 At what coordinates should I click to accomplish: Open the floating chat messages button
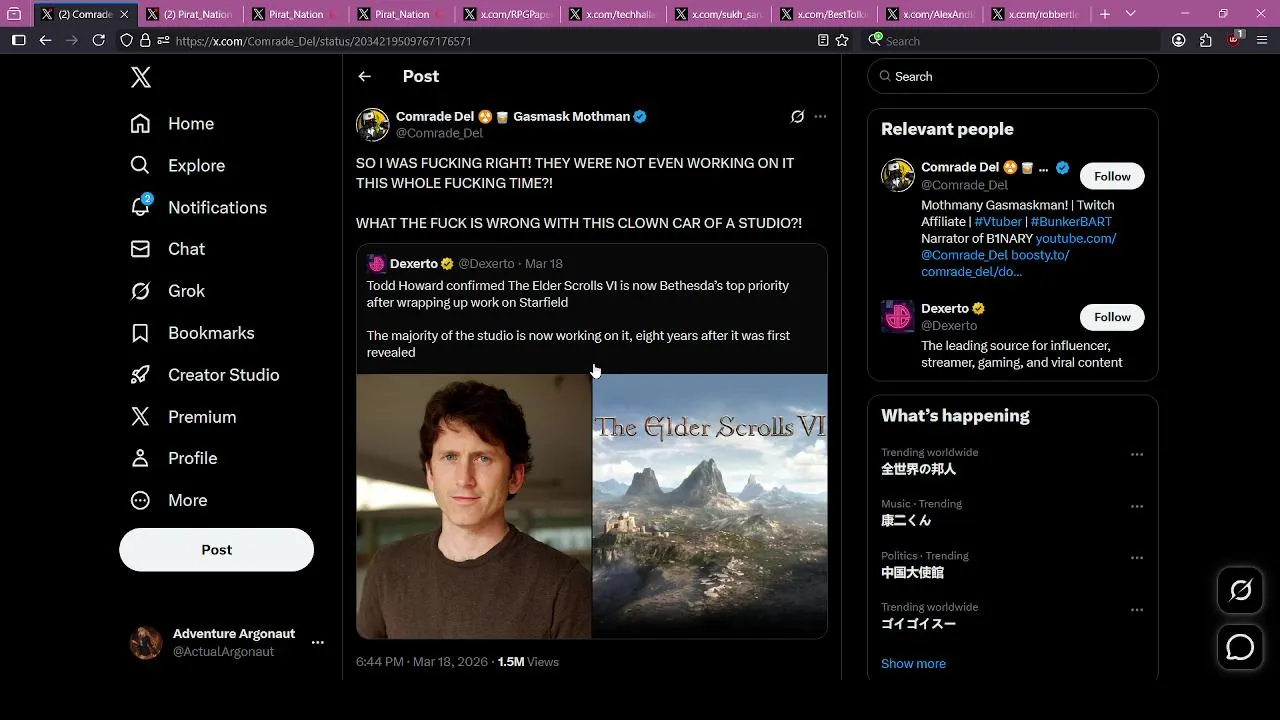click(x=1240, y=647)
